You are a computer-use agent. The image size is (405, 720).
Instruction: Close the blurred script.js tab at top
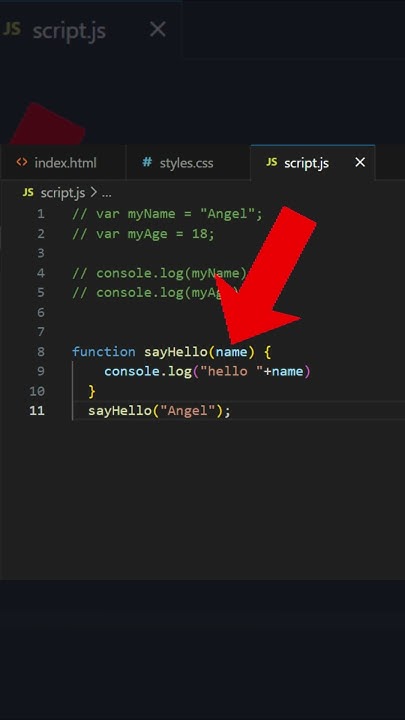point(158,30)
